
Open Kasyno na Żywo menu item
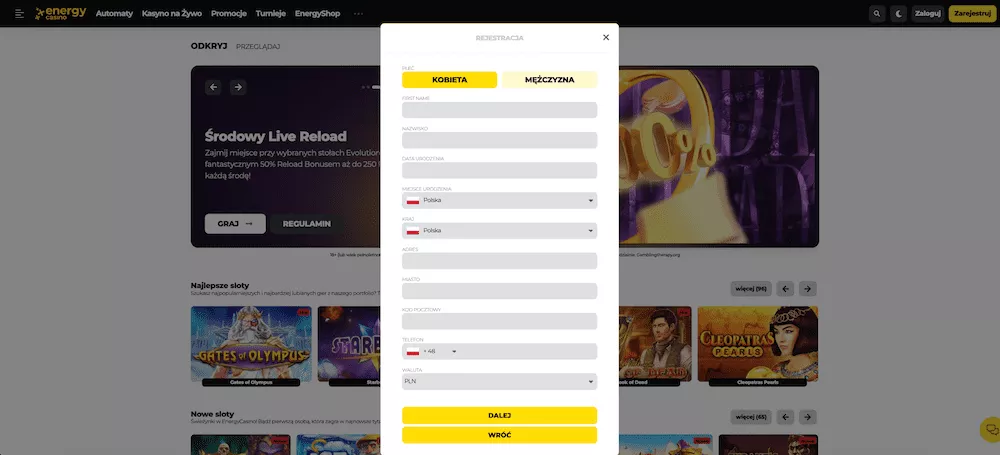tap(172, 13)
